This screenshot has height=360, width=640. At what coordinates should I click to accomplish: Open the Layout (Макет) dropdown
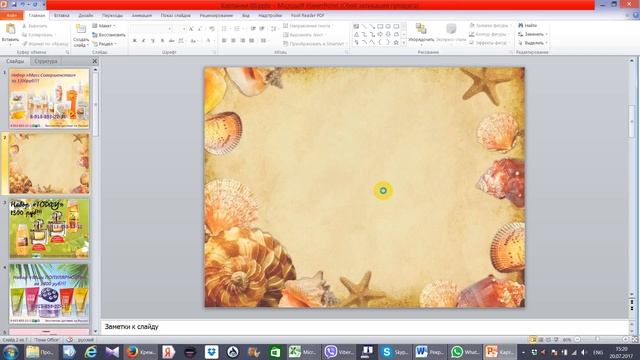tap(104, 26)
